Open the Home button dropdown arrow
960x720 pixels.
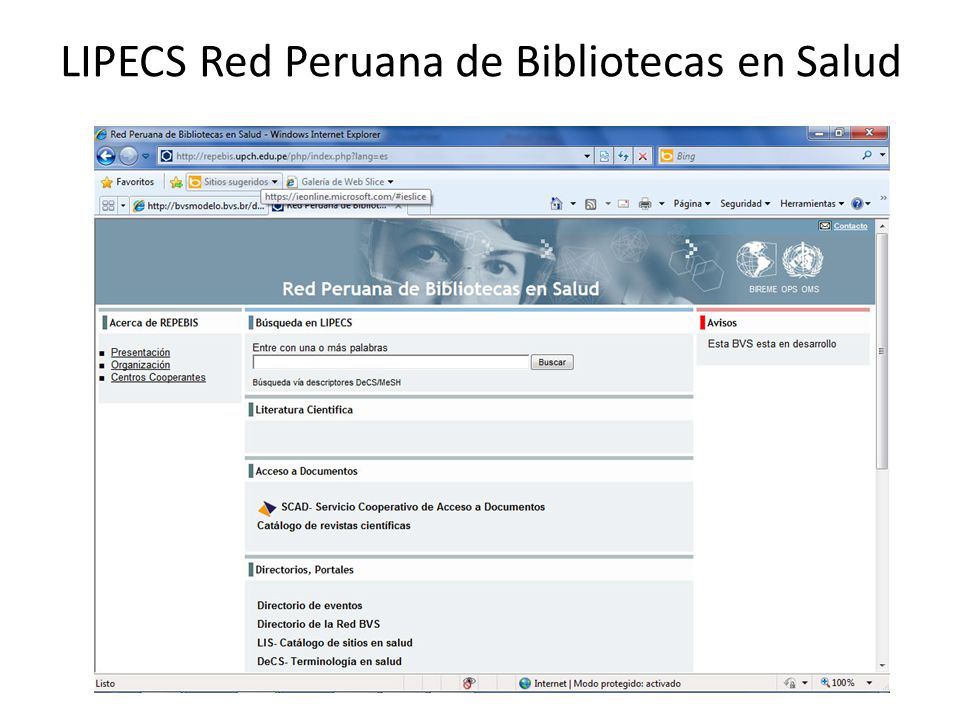(x=573, y=204)
